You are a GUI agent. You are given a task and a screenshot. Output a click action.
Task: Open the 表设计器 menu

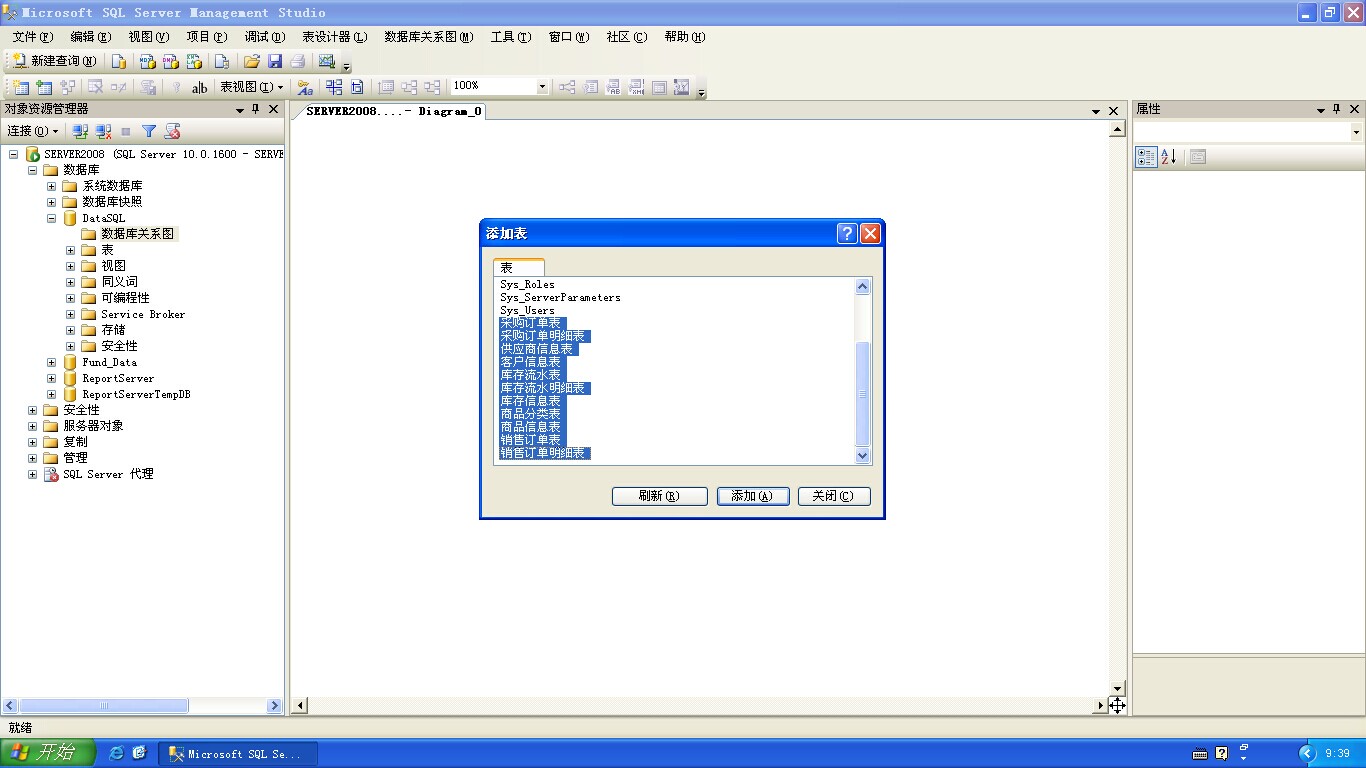click(334, 37)
